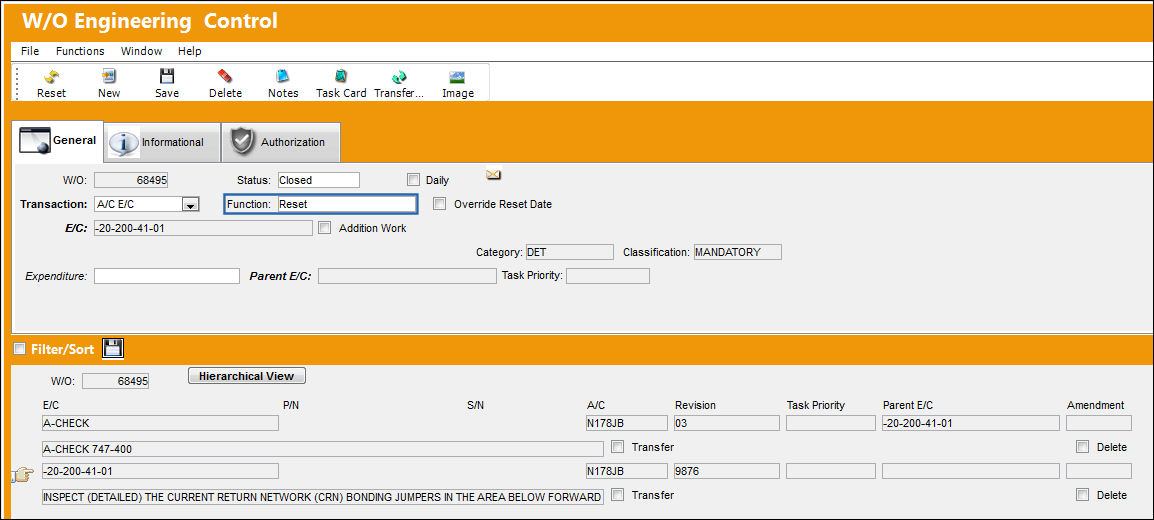Click the A-CHECK E/C cell

click(160, 423)
